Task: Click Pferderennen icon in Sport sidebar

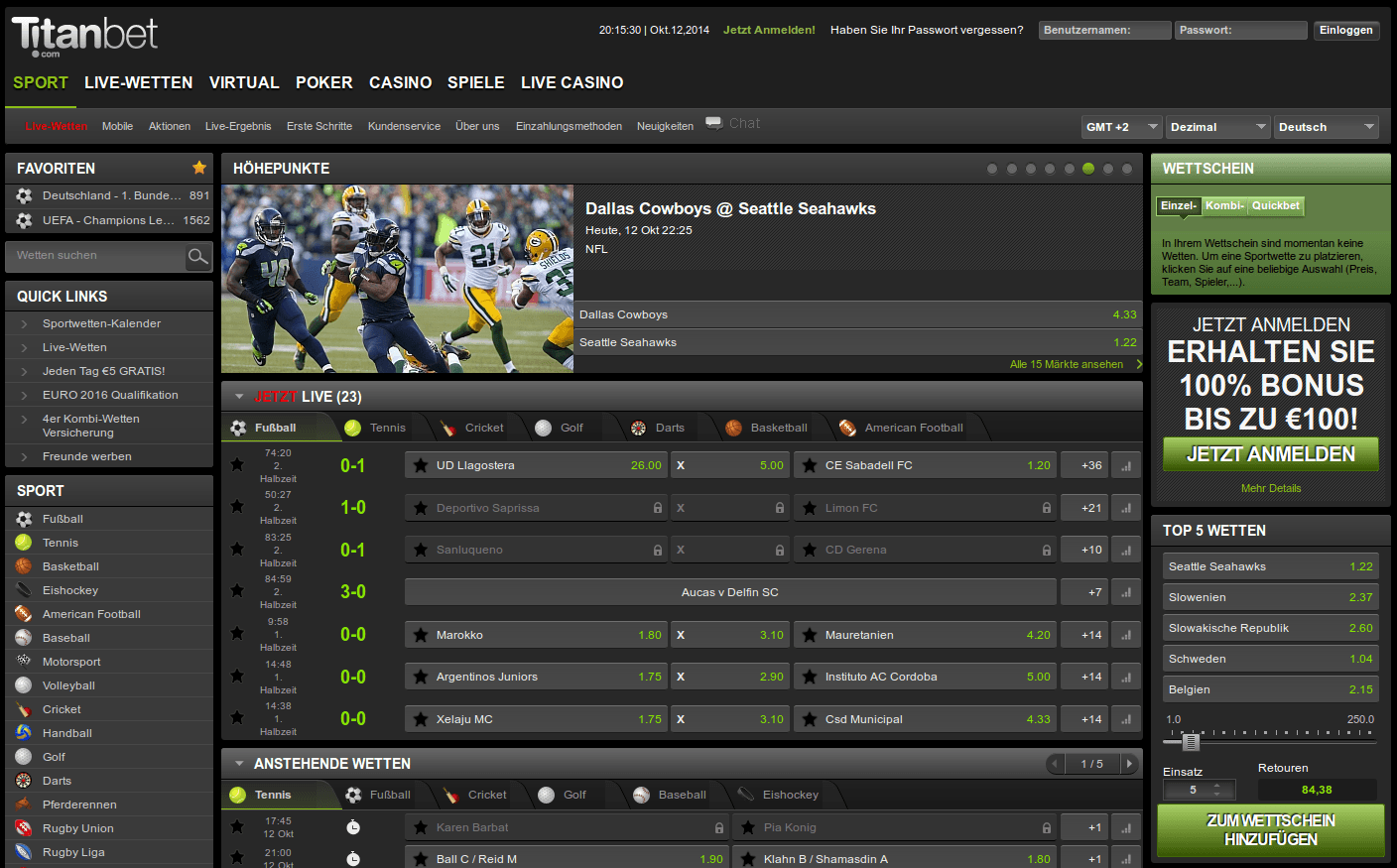Action: (x=24, y=805)
